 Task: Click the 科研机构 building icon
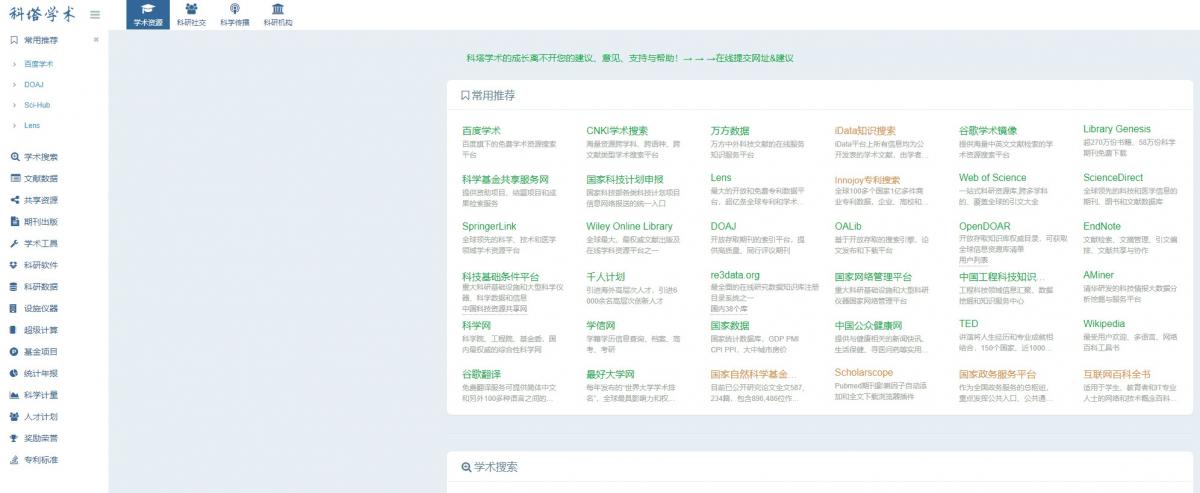pyautogui.click(x=278, y=10)
